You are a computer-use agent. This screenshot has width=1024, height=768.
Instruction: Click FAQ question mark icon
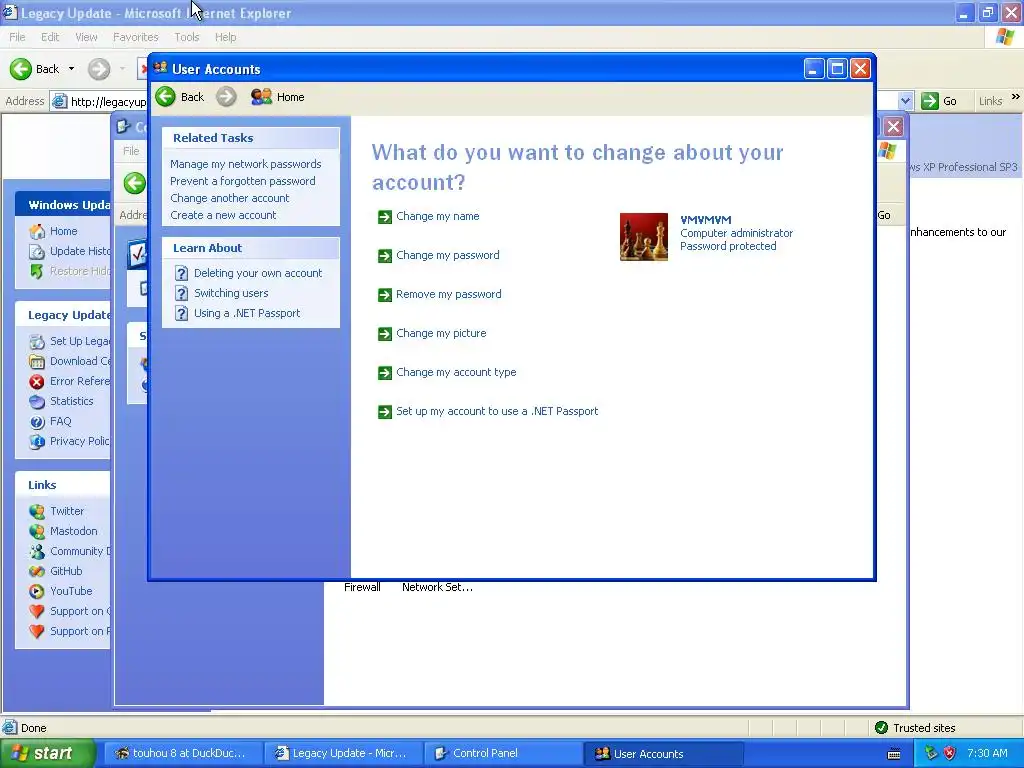click(x=37, y=422)
